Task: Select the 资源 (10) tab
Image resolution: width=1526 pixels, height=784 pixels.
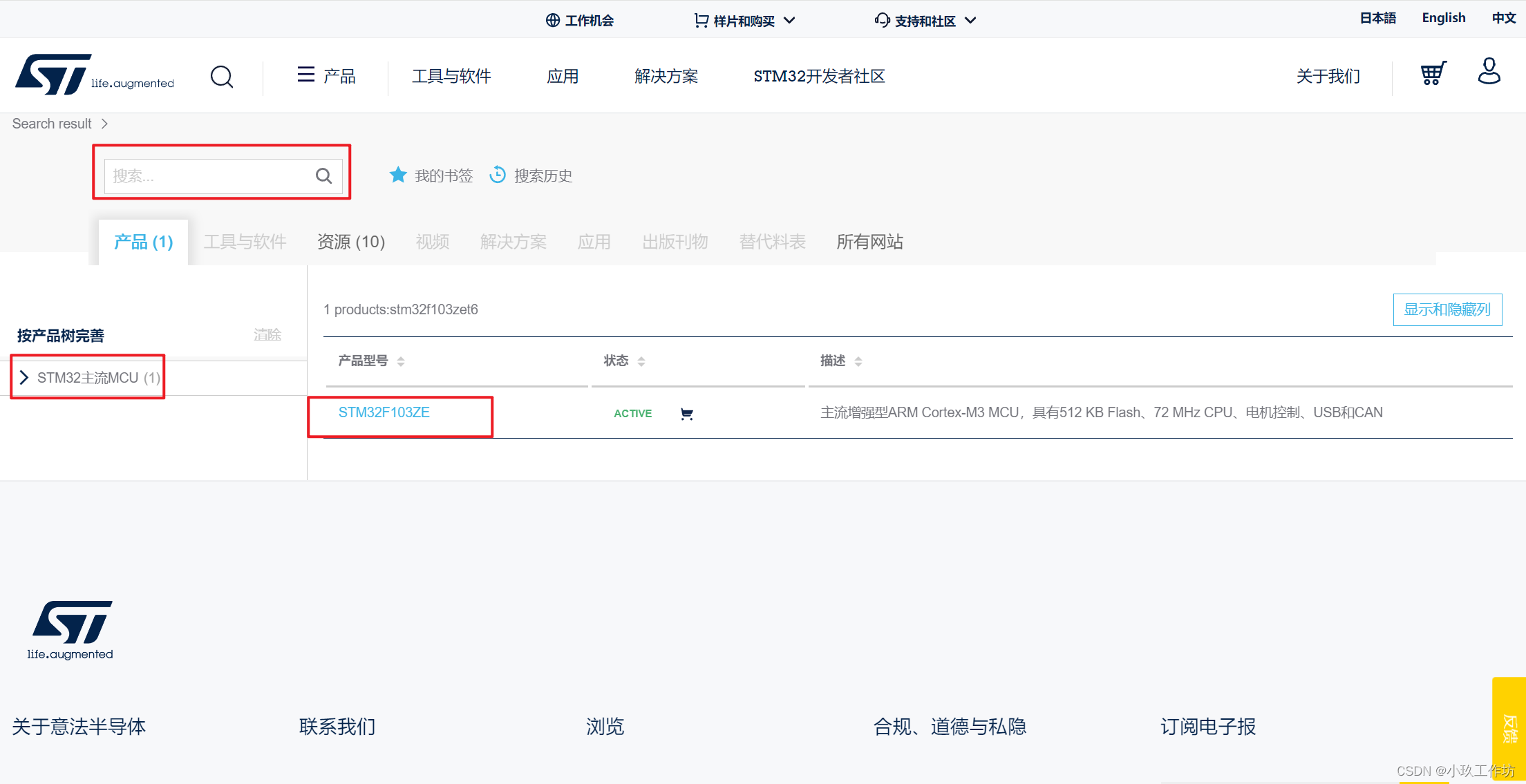Action: tap(351, 242)
